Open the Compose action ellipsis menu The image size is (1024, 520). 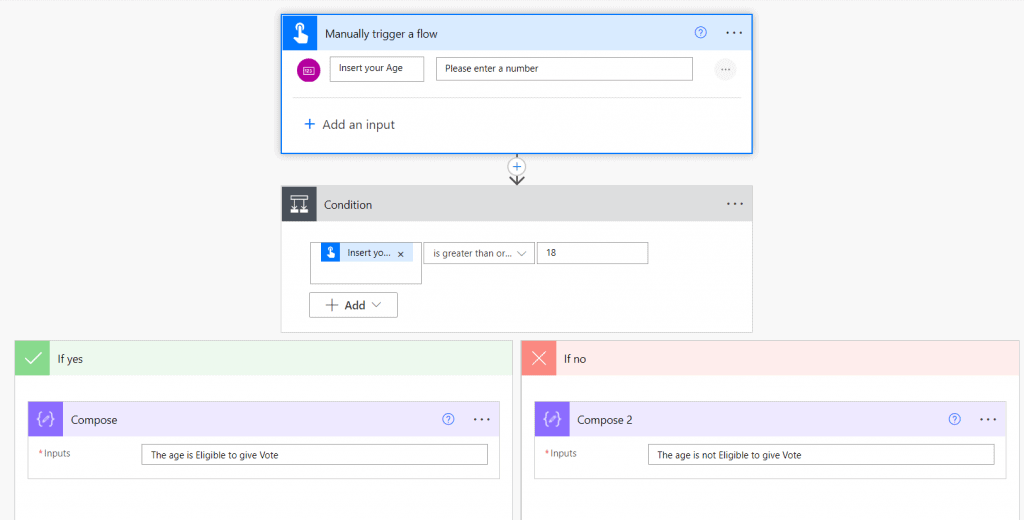click(x=481, y=419)
